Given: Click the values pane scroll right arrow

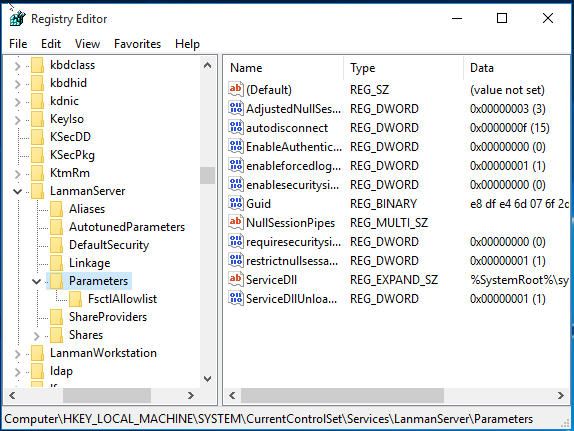Looking at the screenshot, I should click(560, 395).
